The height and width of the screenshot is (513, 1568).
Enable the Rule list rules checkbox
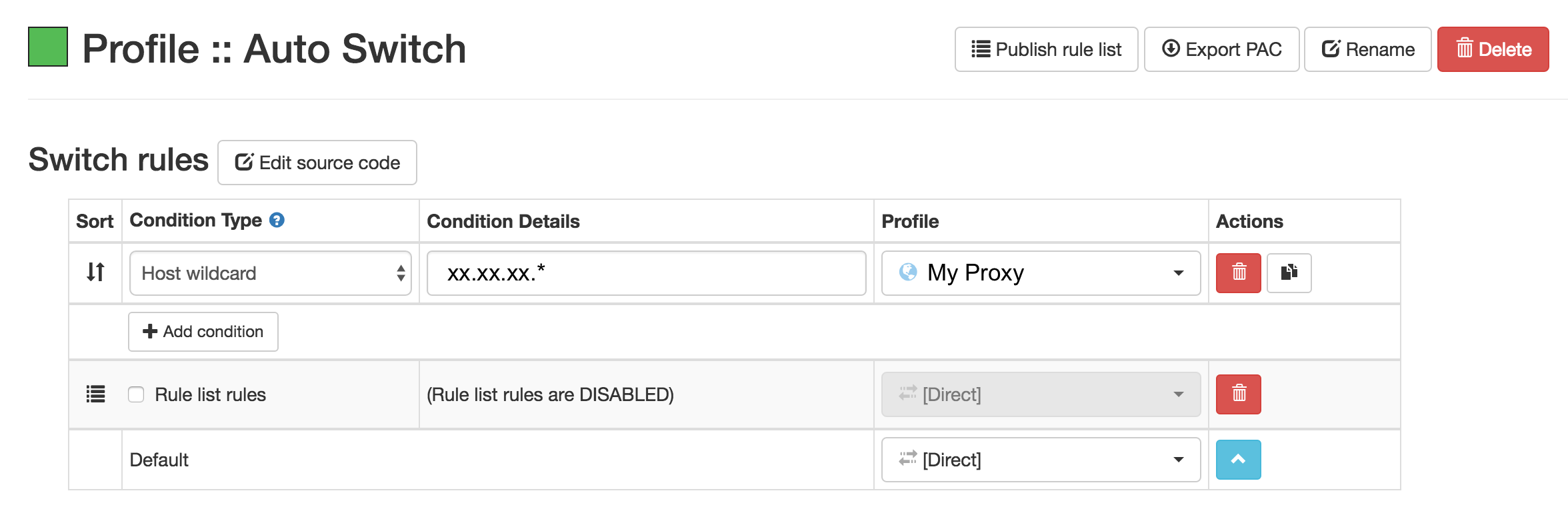[x=136, y=394]
